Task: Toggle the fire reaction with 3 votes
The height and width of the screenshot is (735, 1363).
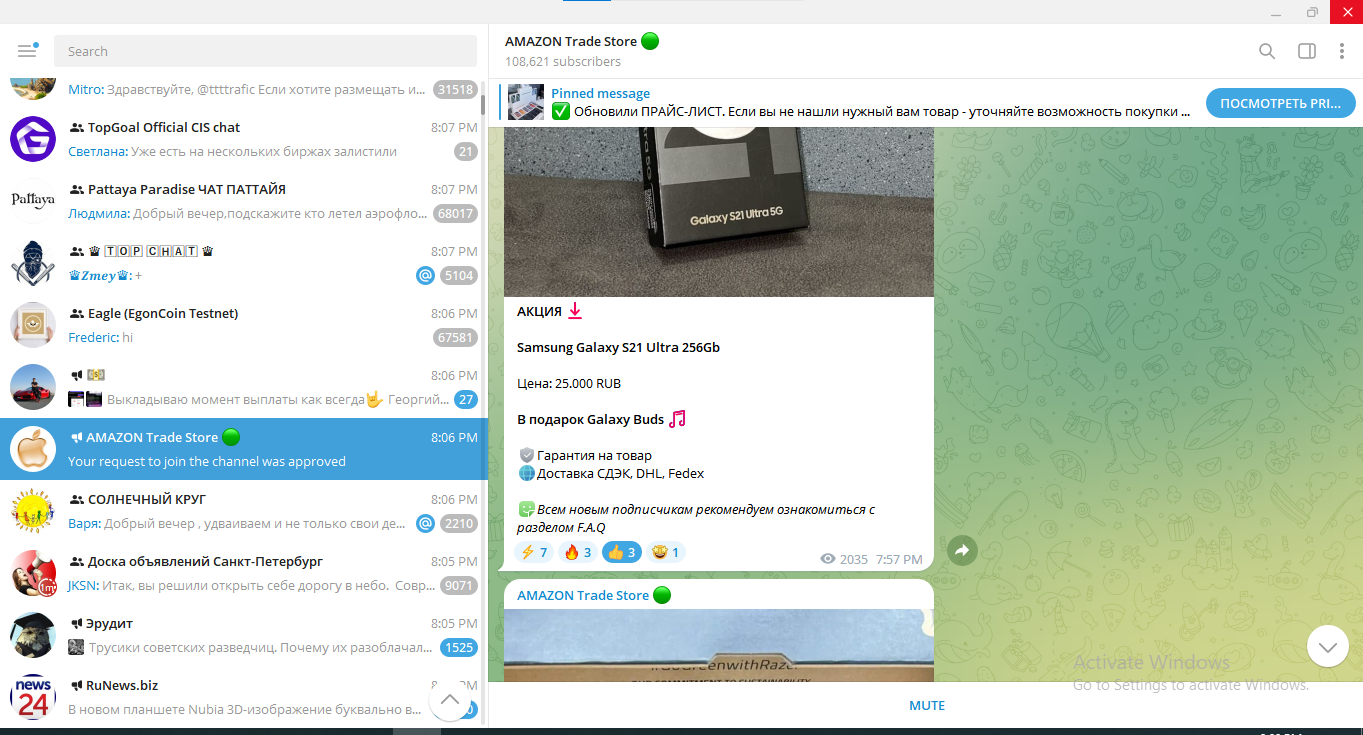Action: point(578,552)
